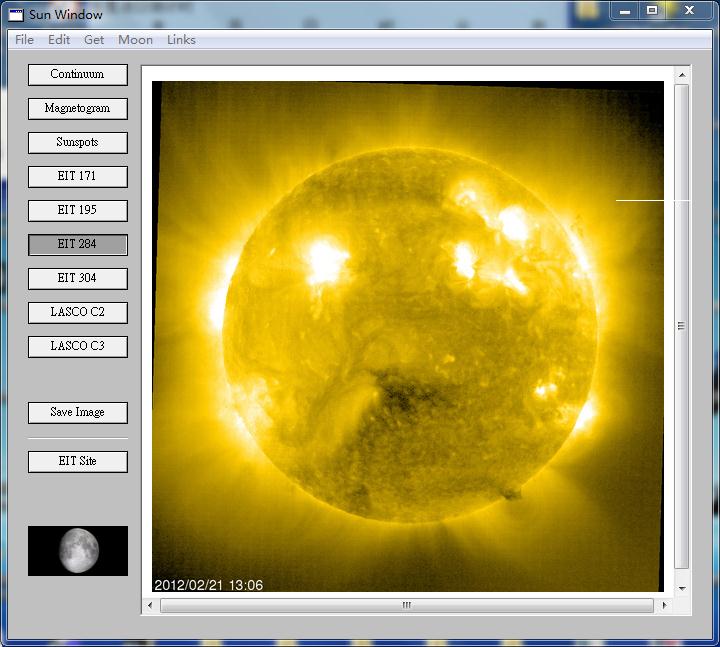Open the Edit menu

click(x=59, y=40)
